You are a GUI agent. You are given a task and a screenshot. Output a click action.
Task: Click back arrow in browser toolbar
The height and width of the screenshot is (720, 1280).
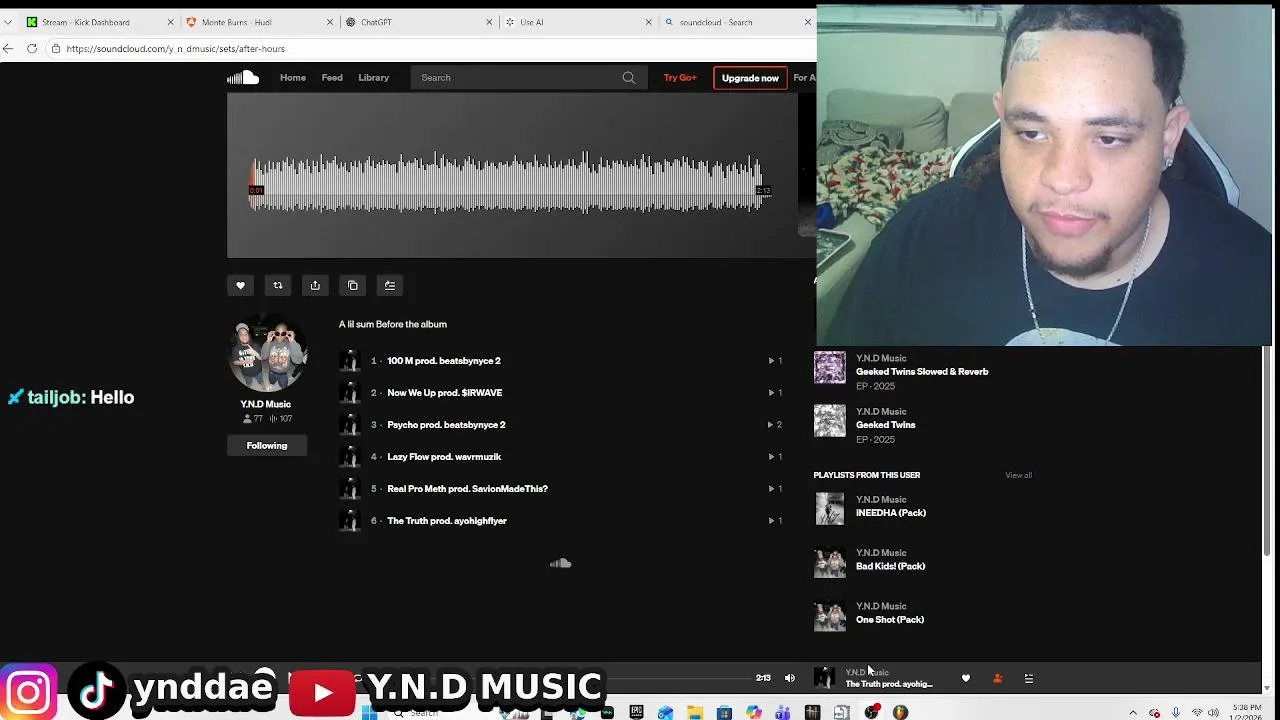[x=8, y=48]
